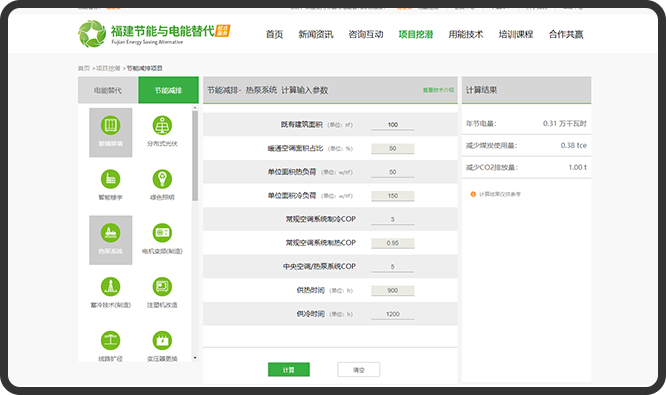Go to 咨询互动 in the navigation
666x395 pixels.
tap(366, 34)
